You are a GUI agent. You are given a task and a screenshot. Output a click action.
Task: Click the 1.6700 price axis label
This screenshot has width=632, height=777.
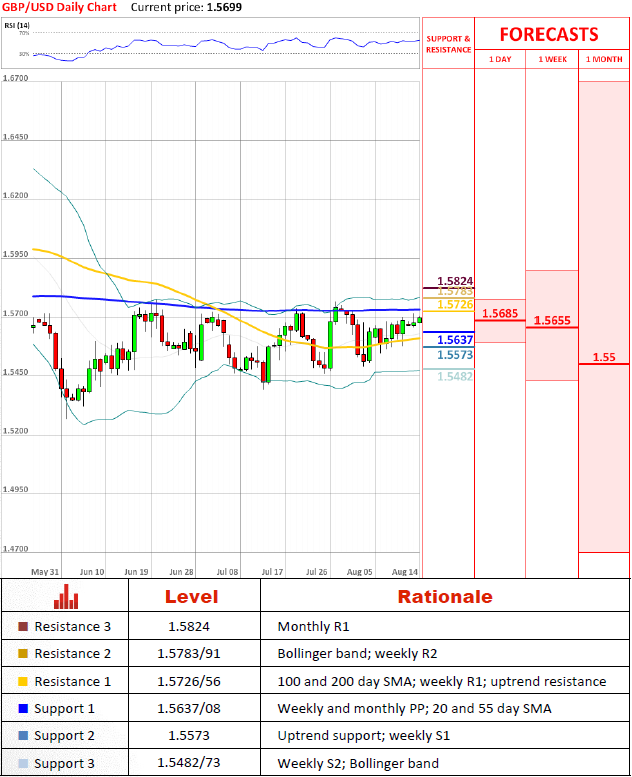[x=15, y=78]
